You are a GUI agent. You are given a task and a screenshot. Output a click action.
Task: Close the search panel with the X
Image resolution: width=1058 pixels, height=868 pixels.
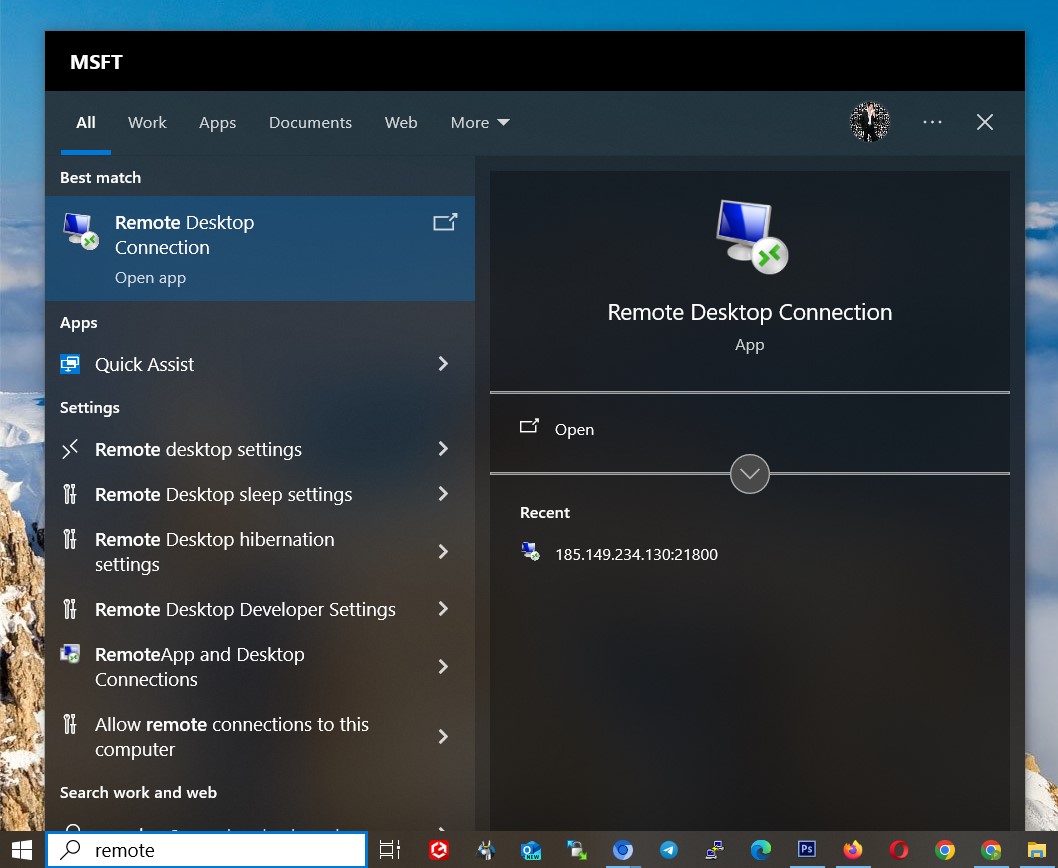coord(984,122)
